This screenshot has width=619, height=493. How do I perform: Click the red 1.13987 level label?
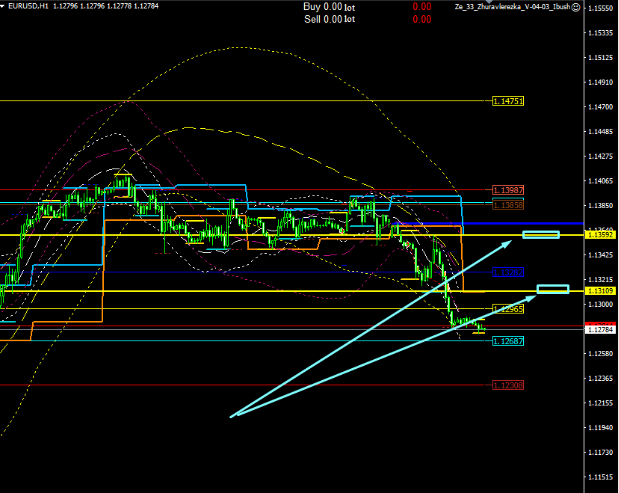(x=508, y=189)
